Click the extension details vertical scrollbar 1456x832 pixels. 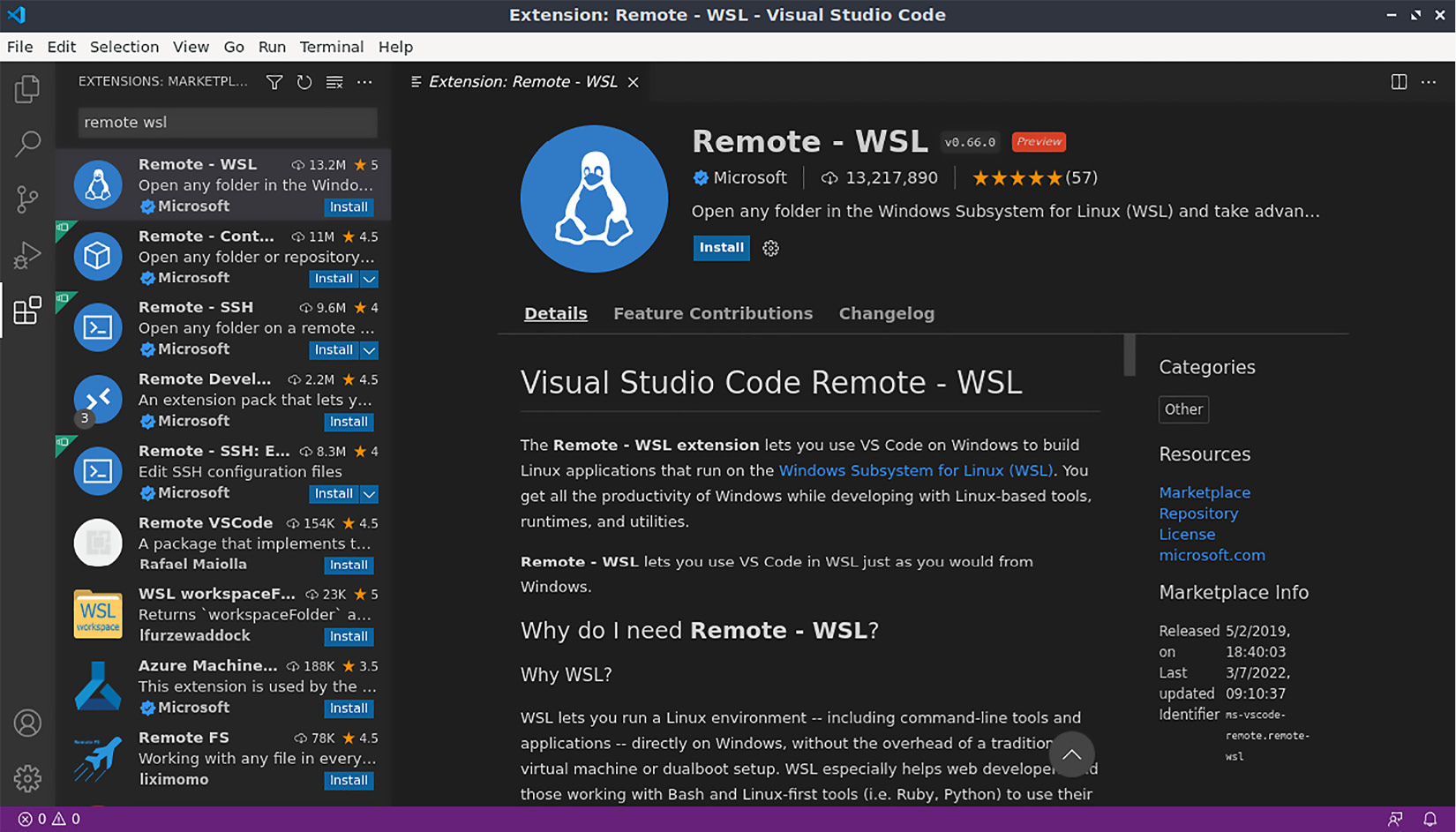1130,355
